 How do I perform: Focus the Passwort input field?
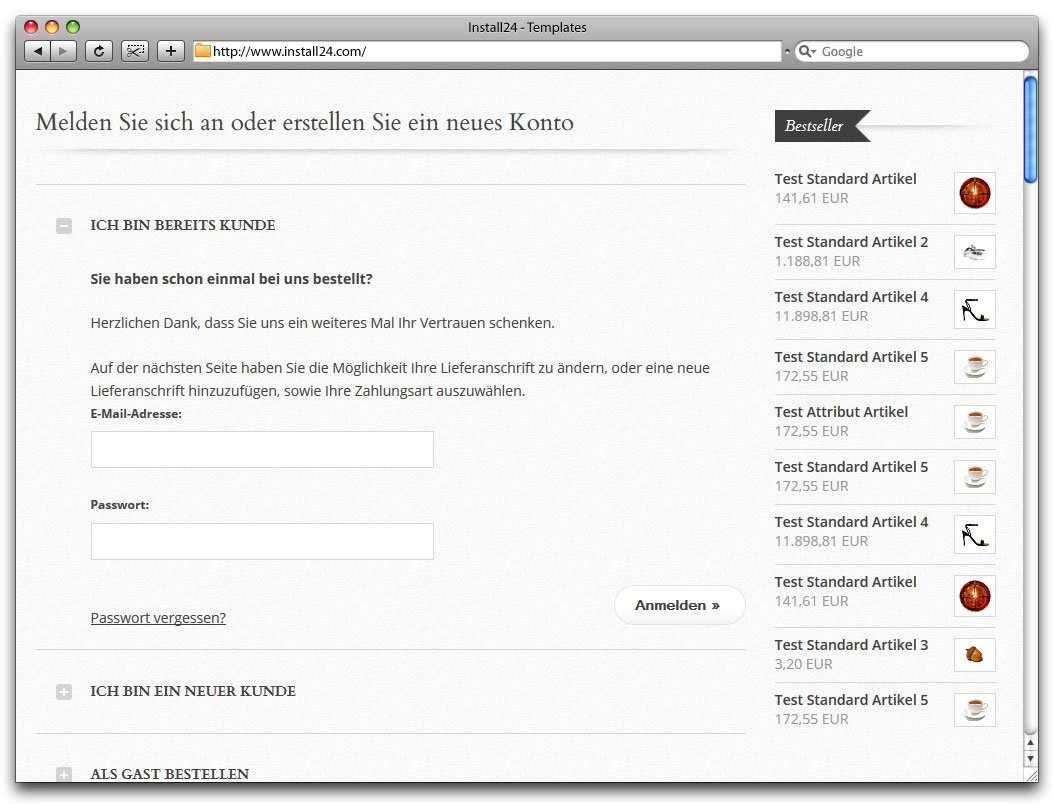coord(262,541)
